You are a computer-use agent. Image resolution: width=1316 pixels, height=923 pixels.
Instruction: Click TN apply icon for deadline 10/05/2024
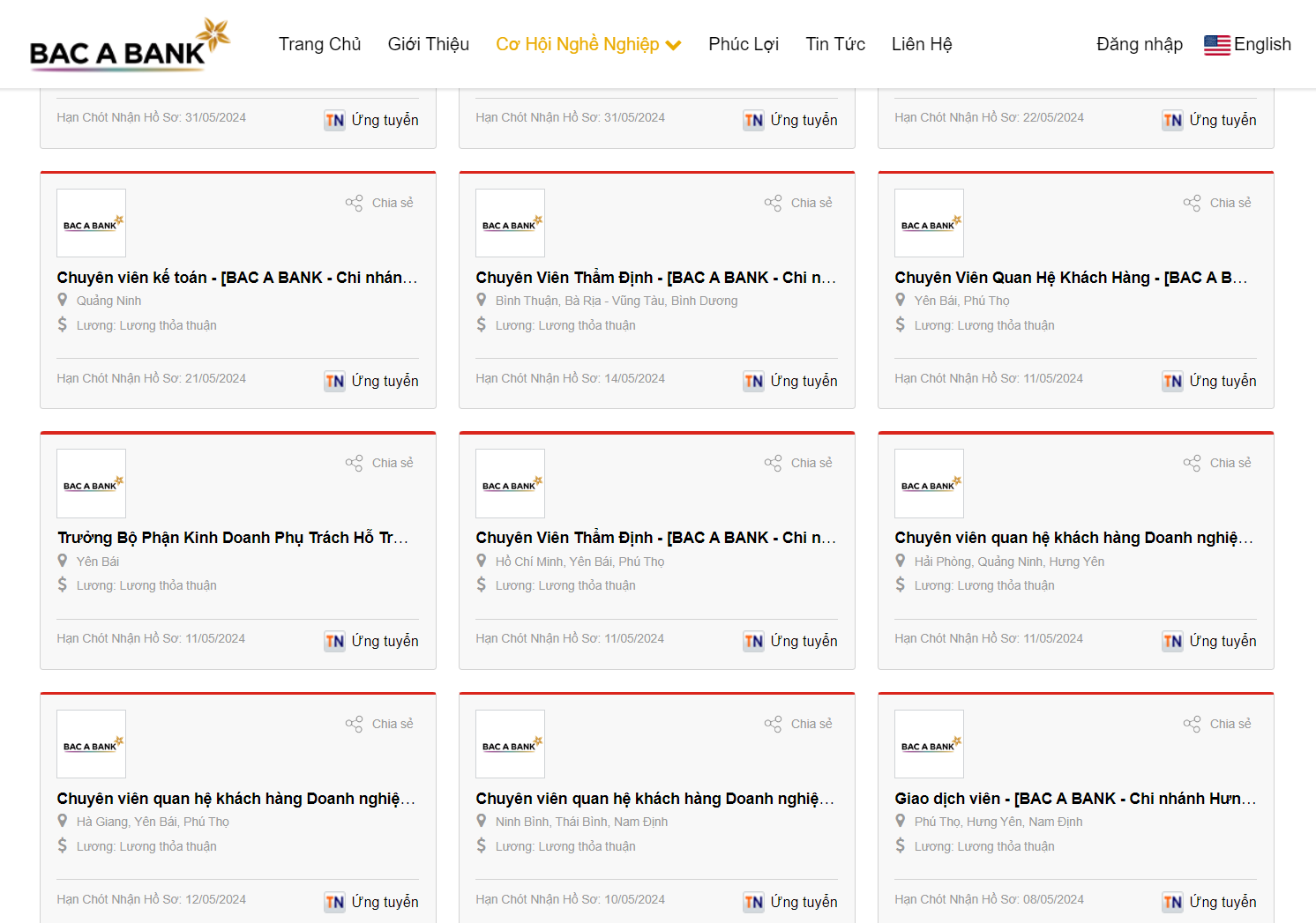(753, 902)
